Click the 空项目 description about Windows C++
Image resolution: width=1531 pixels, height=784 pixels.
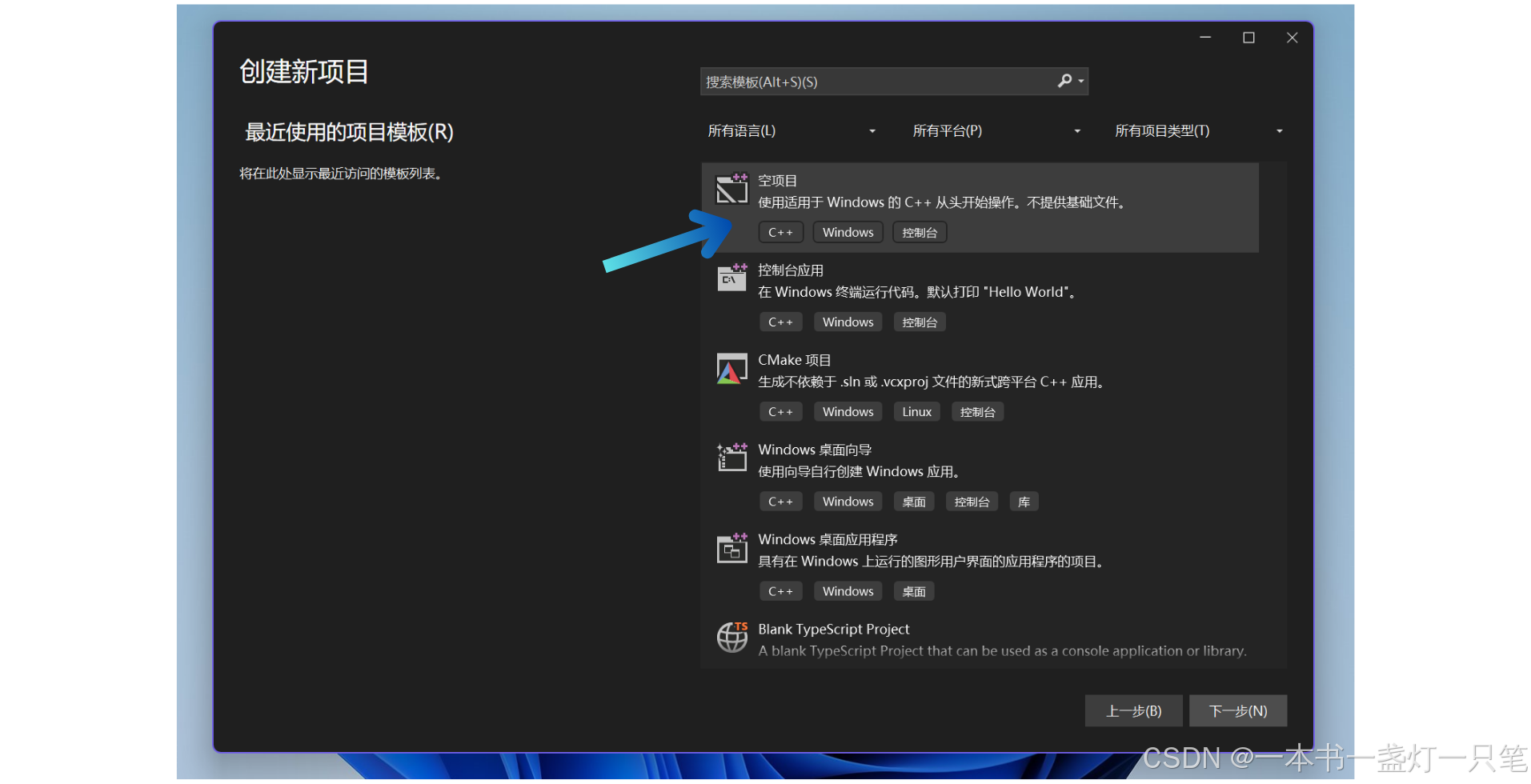(x=944, y=202)
